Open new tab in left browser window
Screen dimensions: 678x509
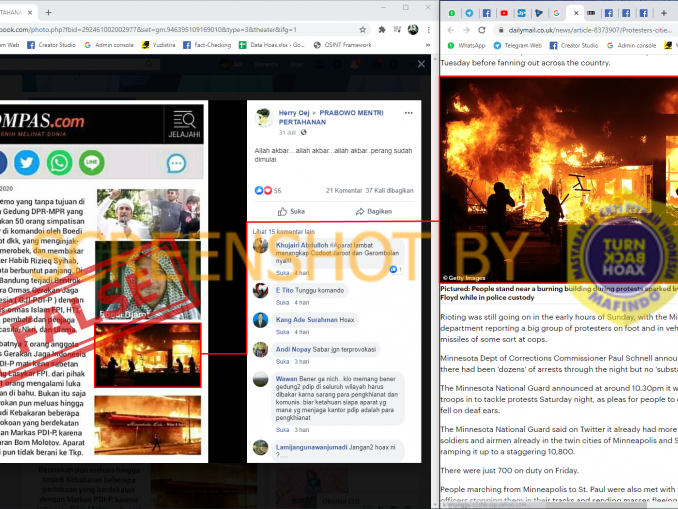point(48,13)
